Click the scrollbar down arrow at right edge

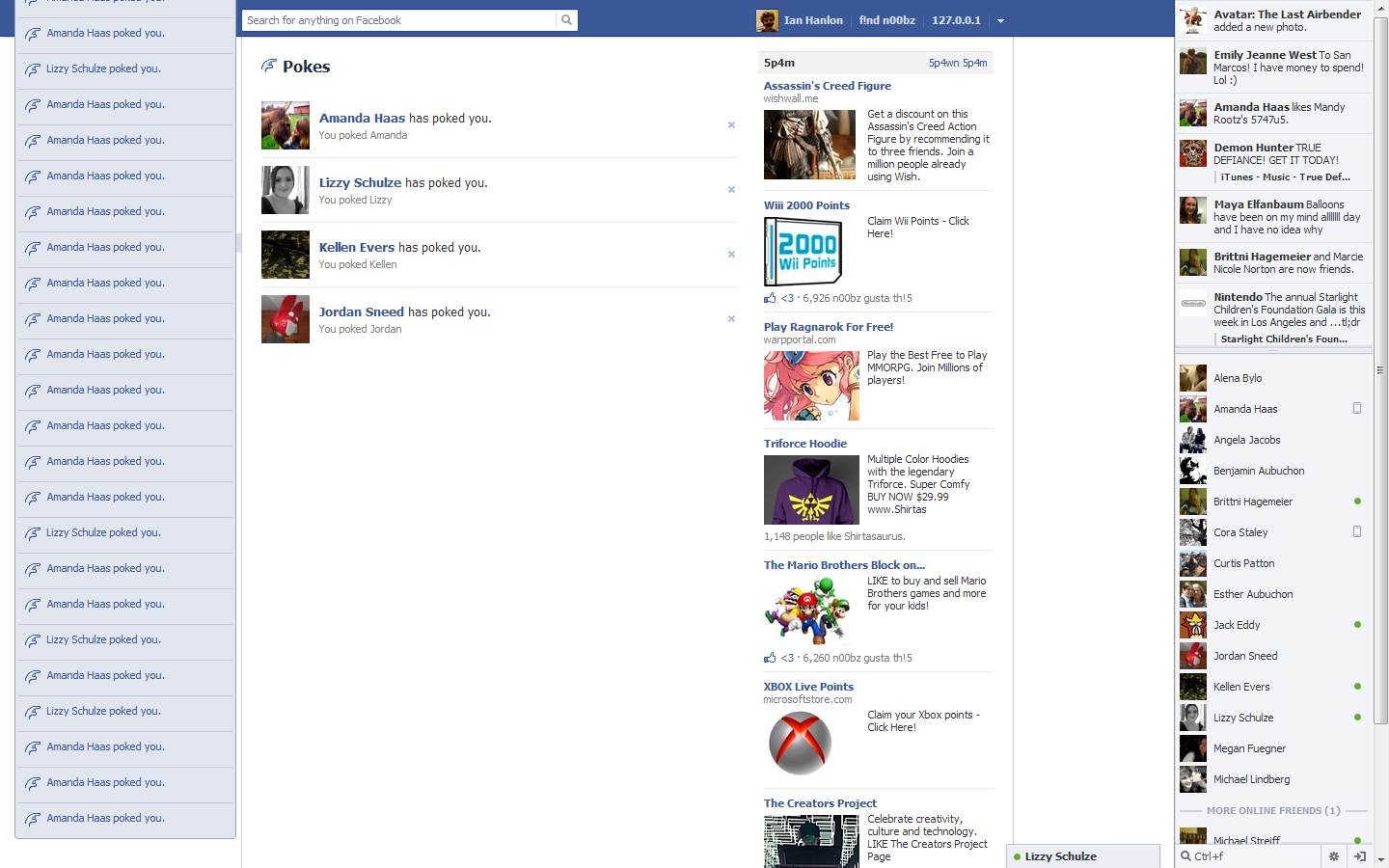(x=1381, y=859)
